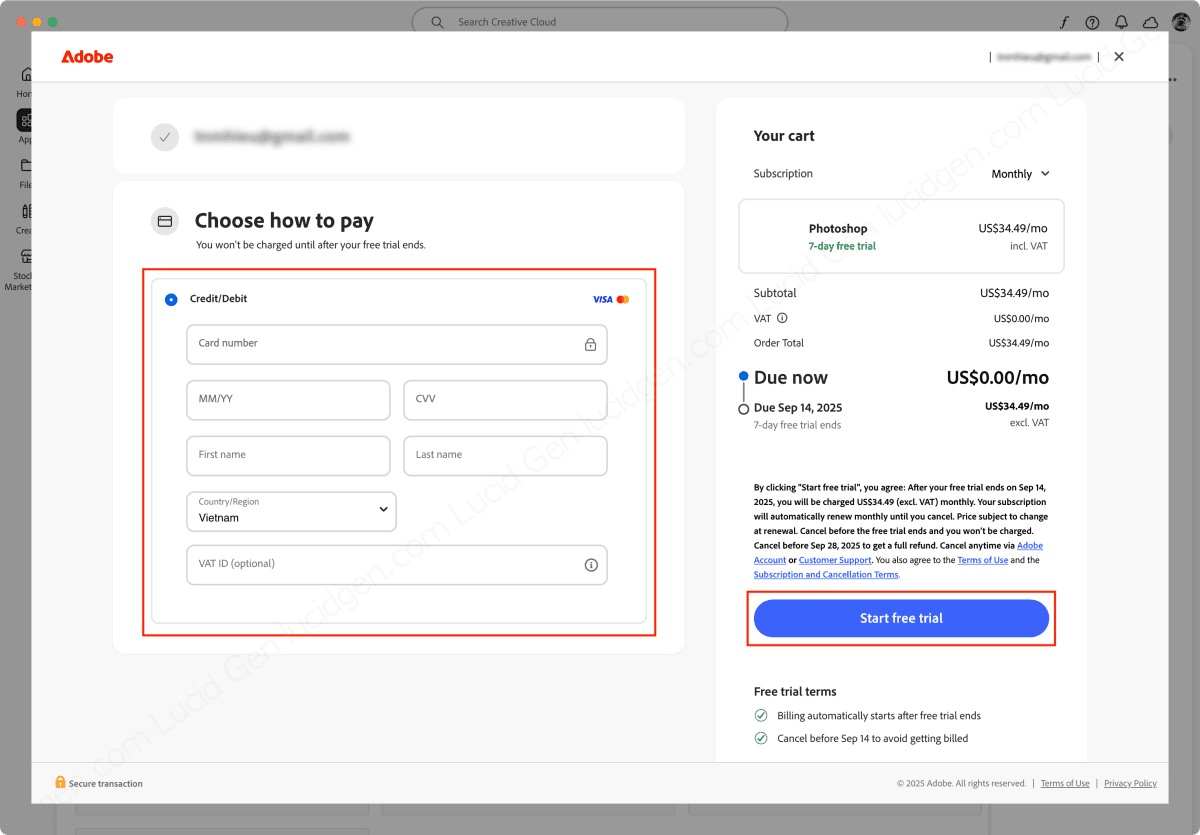Click the Privacy Policy footer link

1130,783
